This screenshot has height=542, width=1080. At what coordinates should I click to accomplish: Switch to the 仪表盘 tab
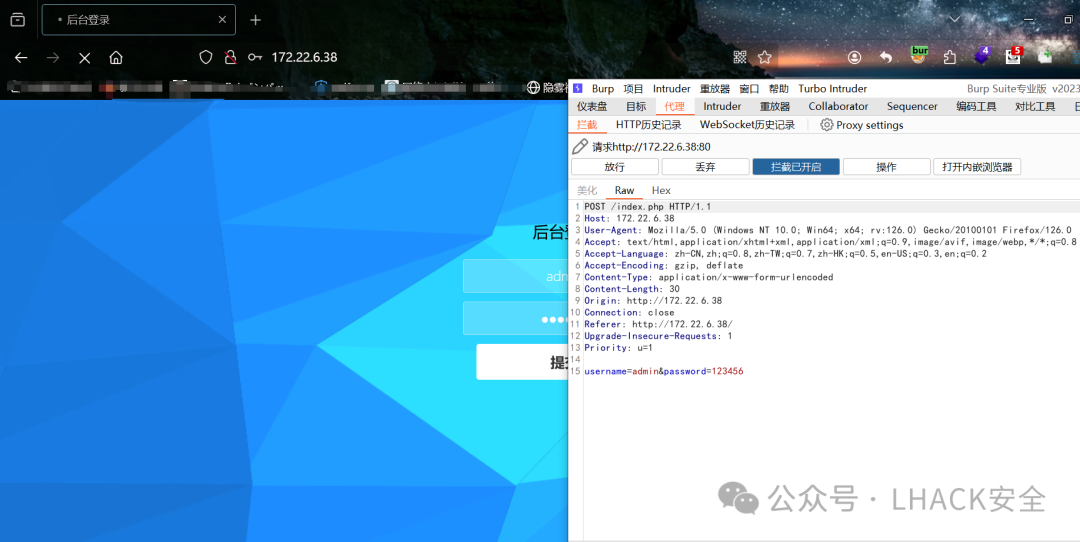click(x=592, y=107)
